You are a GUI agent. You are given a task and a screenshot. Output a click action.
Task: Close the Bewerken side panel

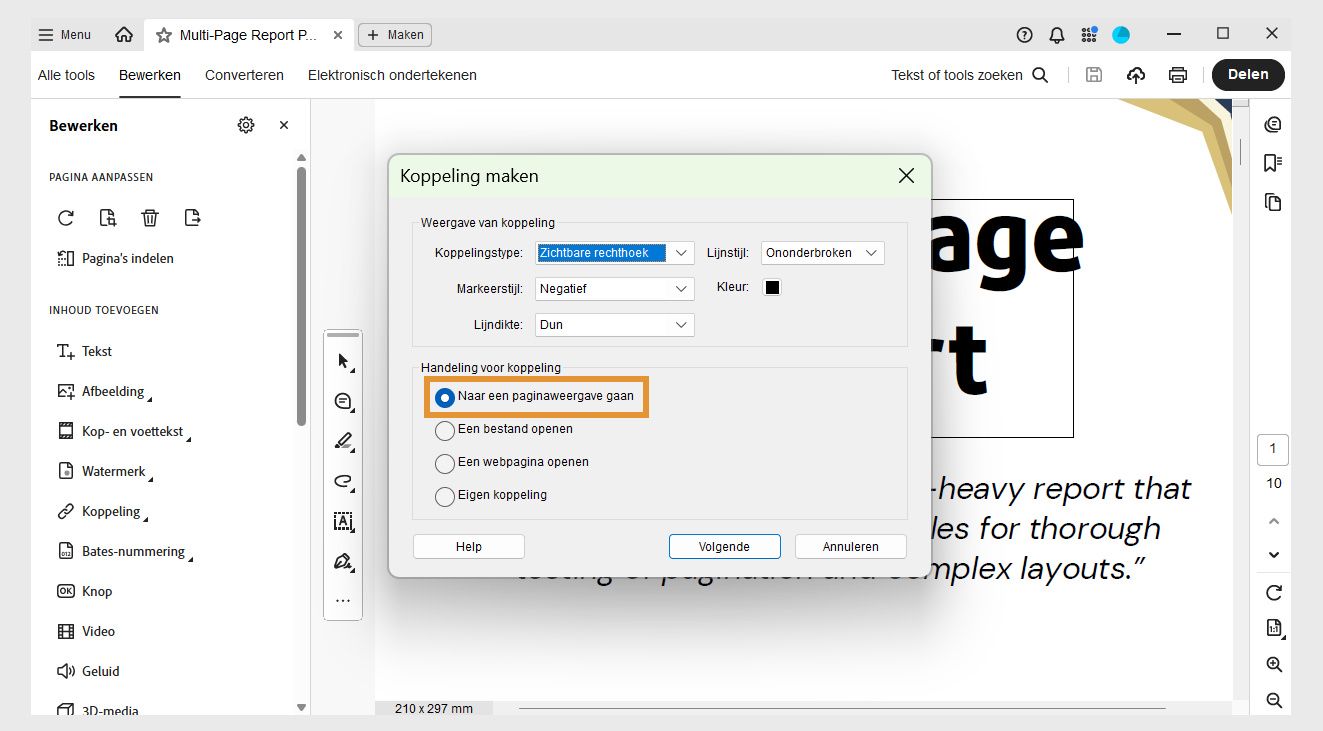tap(284, 125)
